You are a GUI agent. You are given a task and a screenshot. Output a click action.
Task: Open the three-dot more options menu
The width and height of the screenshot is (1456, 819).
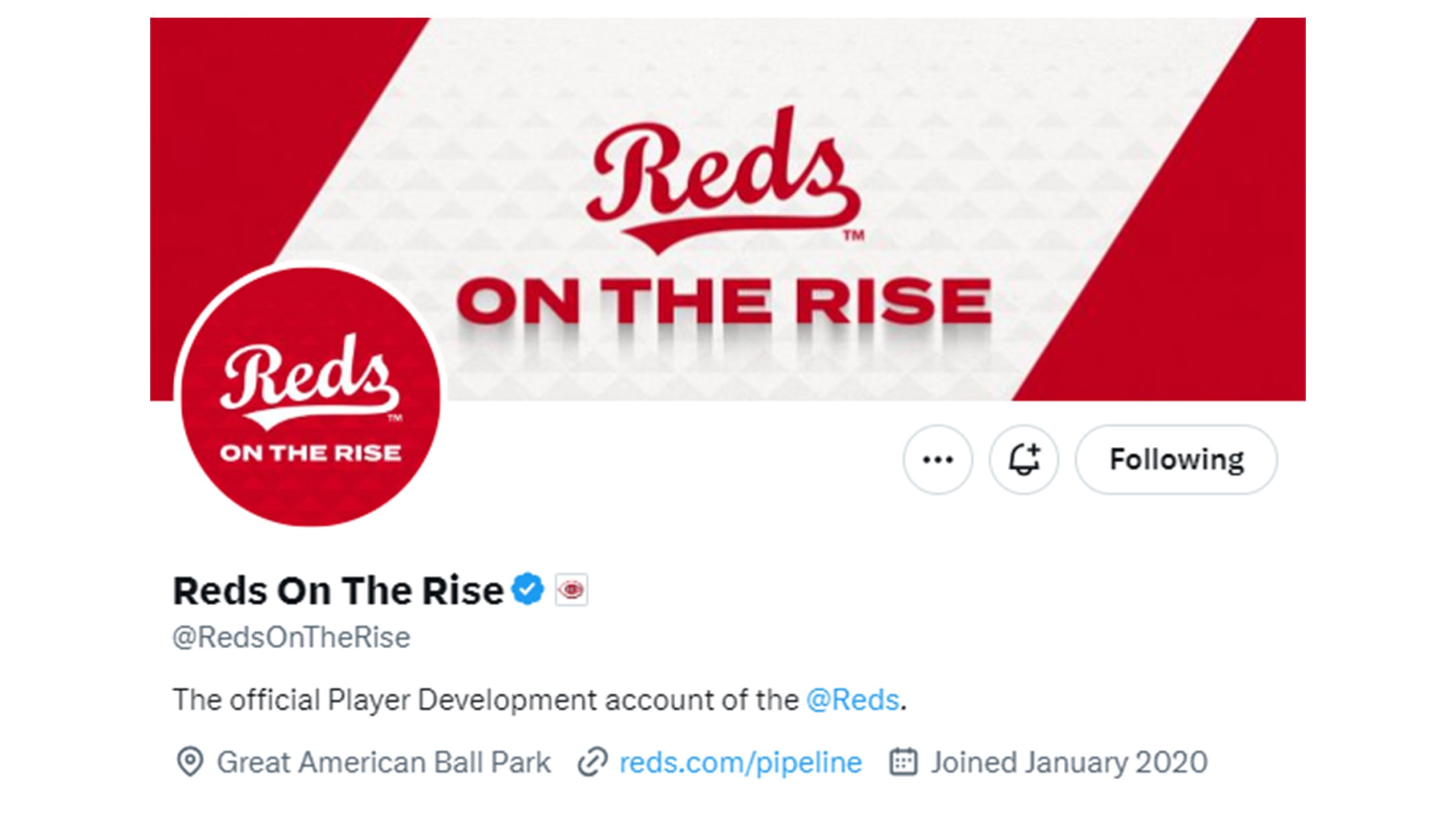(x=937, y=460)
